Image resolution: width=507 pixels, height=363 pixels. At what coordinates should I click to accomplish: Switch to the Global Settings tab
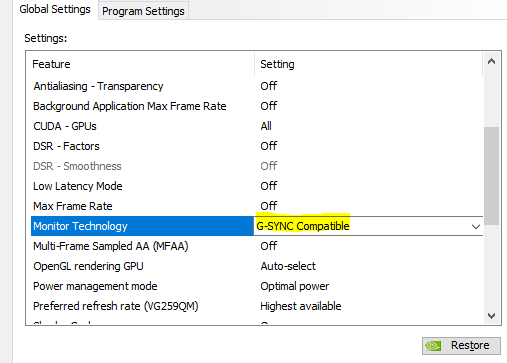(x=55, y=9)
